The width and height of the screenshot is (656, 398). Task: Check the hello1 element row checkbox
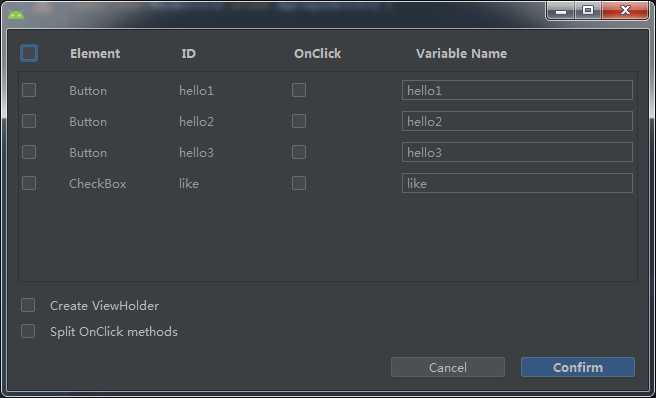[29, 90]
